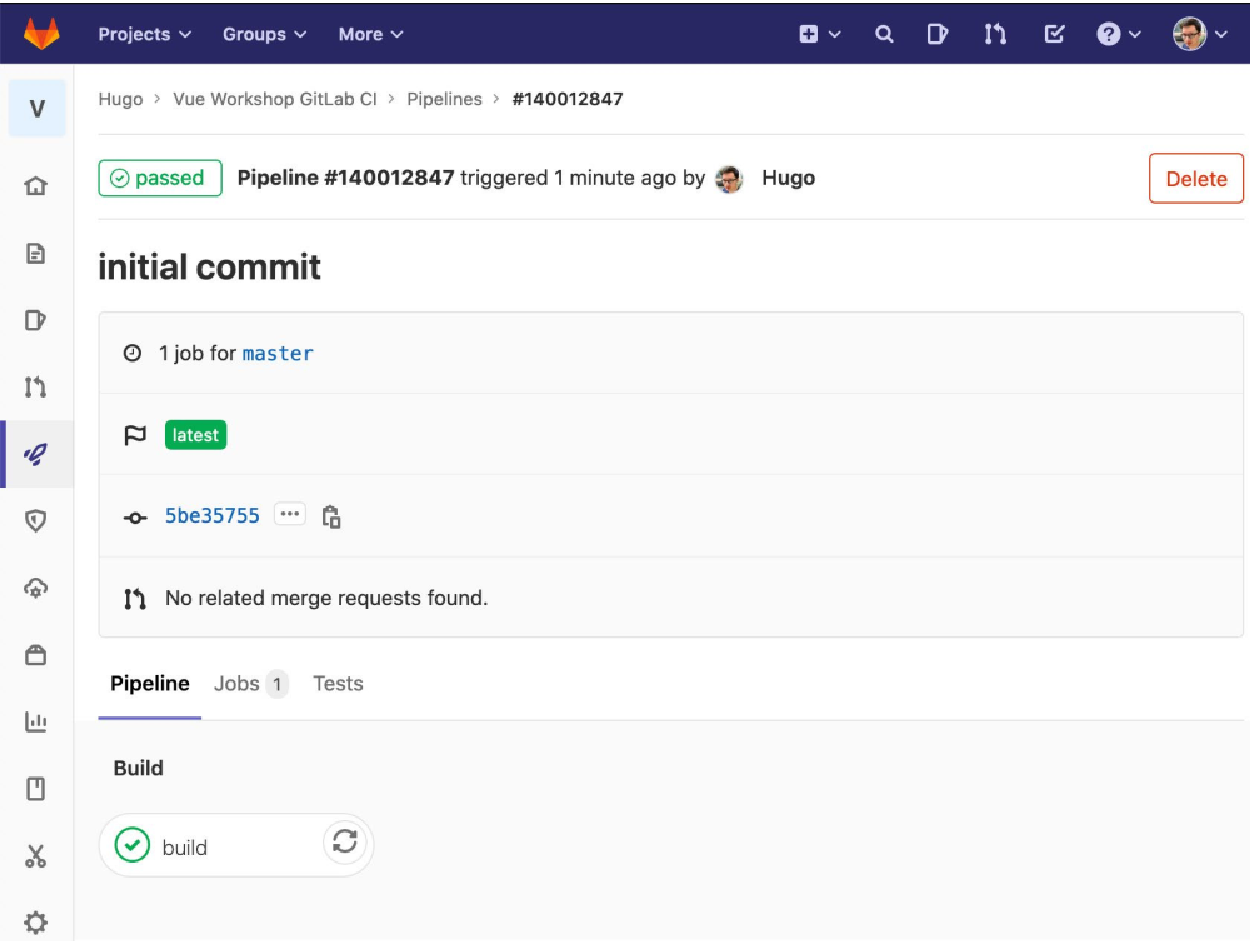Viewport: 1251px width, 945px height.
Task: Open commit 5be35755 link
Action: [212, 516]
